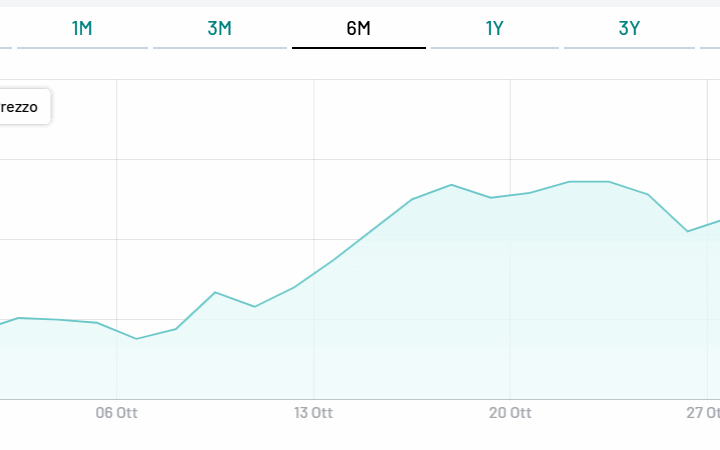Click the 06 Ott axis date label

point(117,412)
